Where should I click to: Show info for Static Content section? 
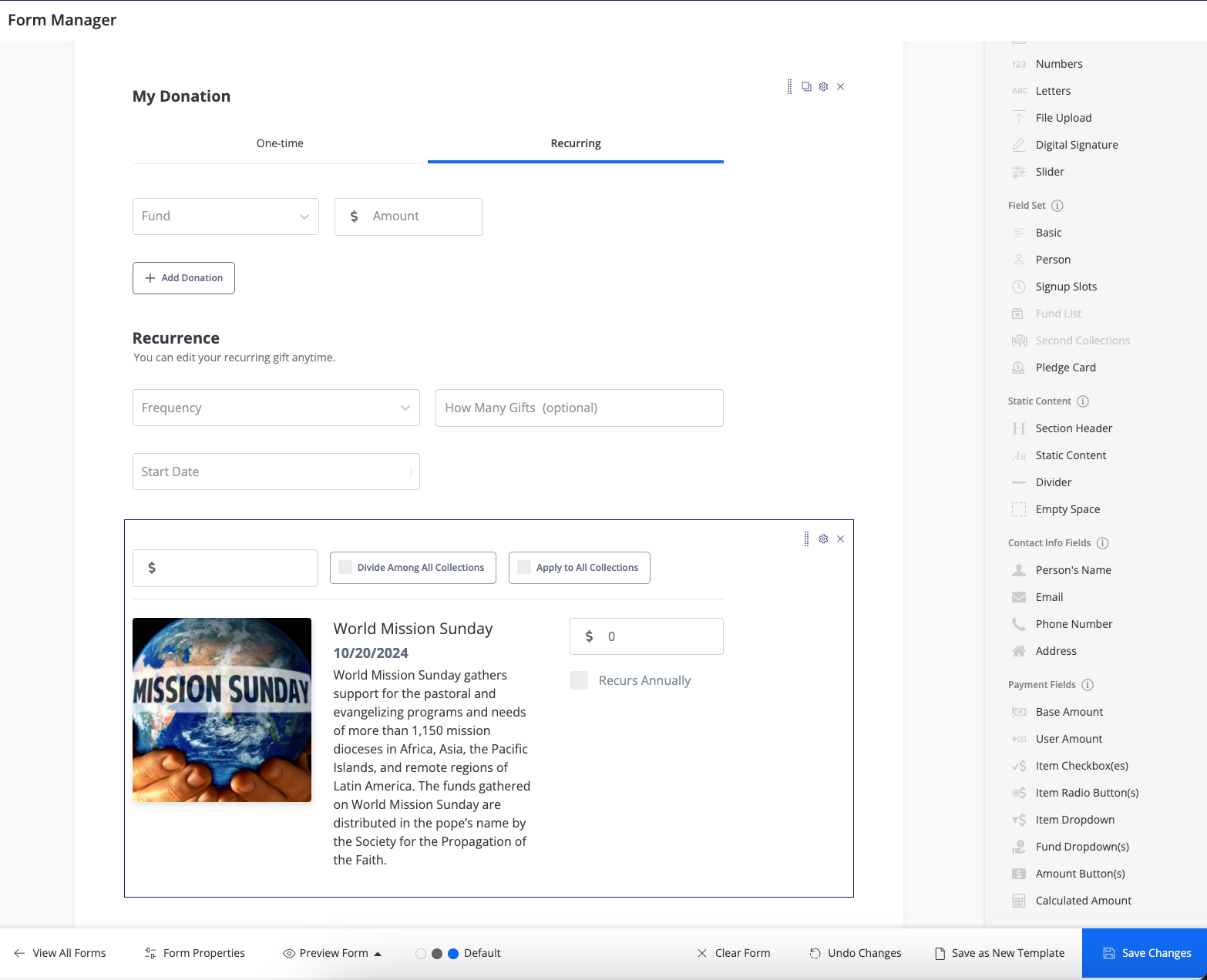click(x=1083, y=401)
